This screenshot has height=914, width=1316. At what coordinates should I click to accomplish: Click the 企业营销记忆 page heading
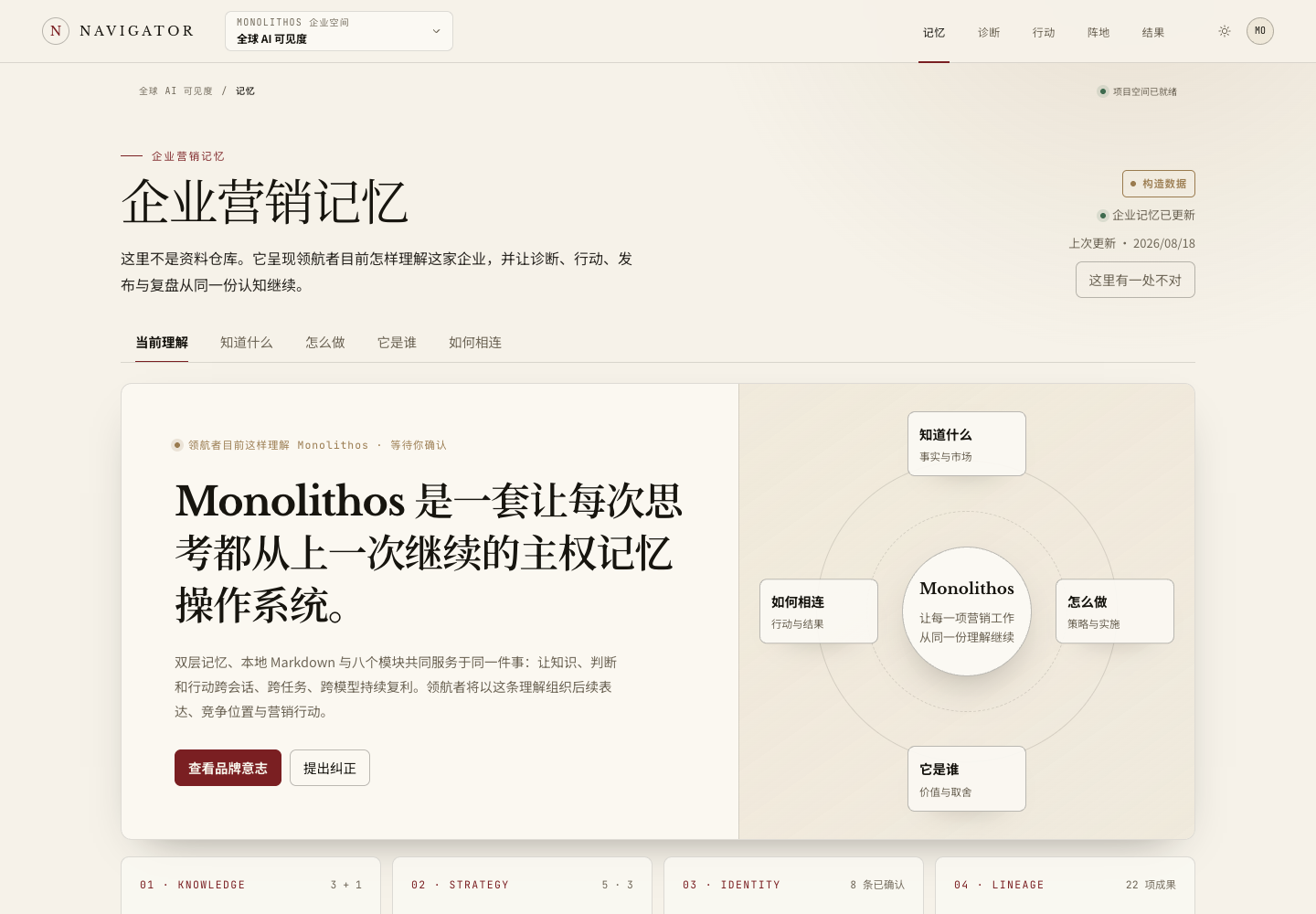pyautogui.click(x=264, y=202)
